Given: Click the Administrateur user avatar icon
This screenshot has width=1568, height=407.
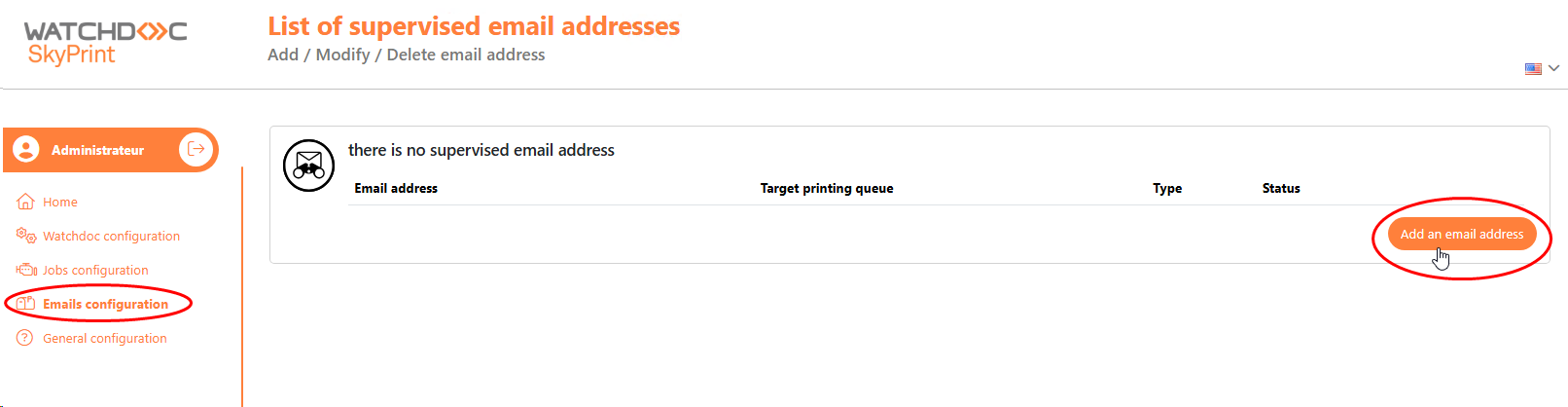Looking at the screenshot, I should click(x=26, y=149).
